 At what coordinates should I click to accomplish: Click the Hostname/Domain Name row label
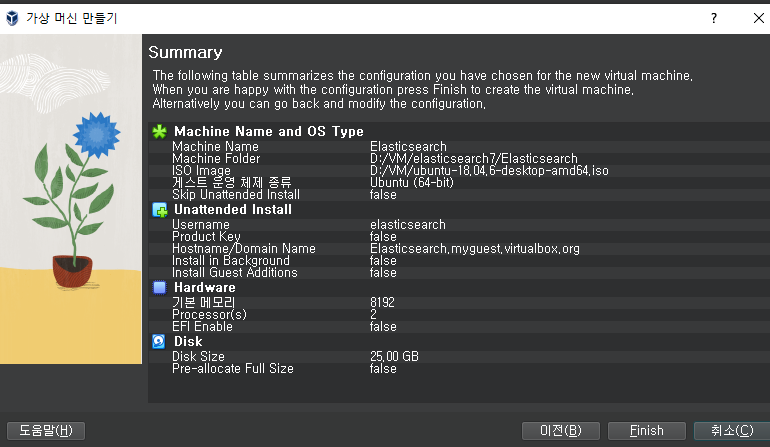coord(244,249)
